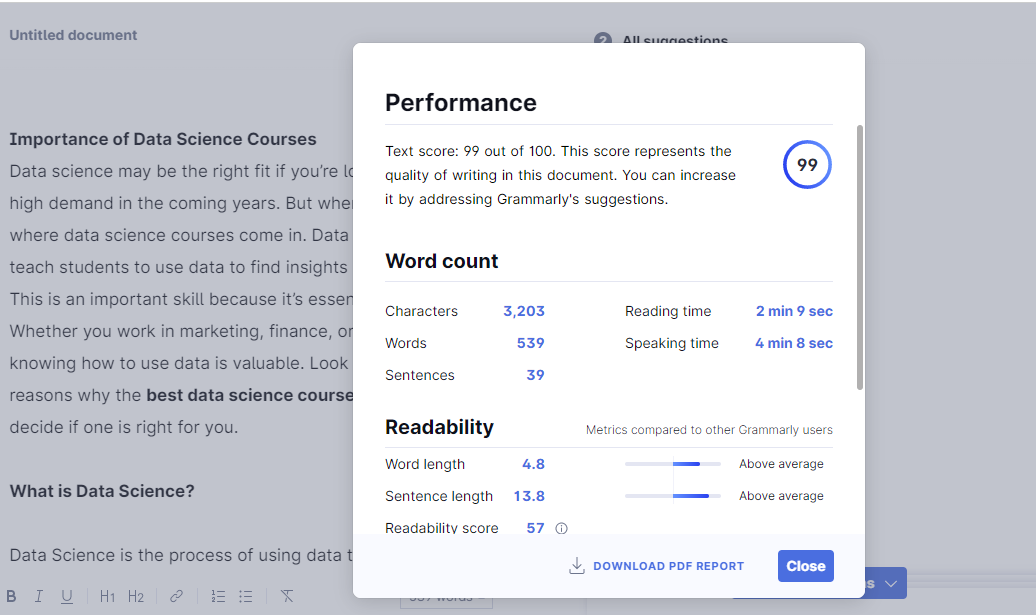Close the Performance dialog
This screenshot has height=615, width=1036.
pos(805,566)
